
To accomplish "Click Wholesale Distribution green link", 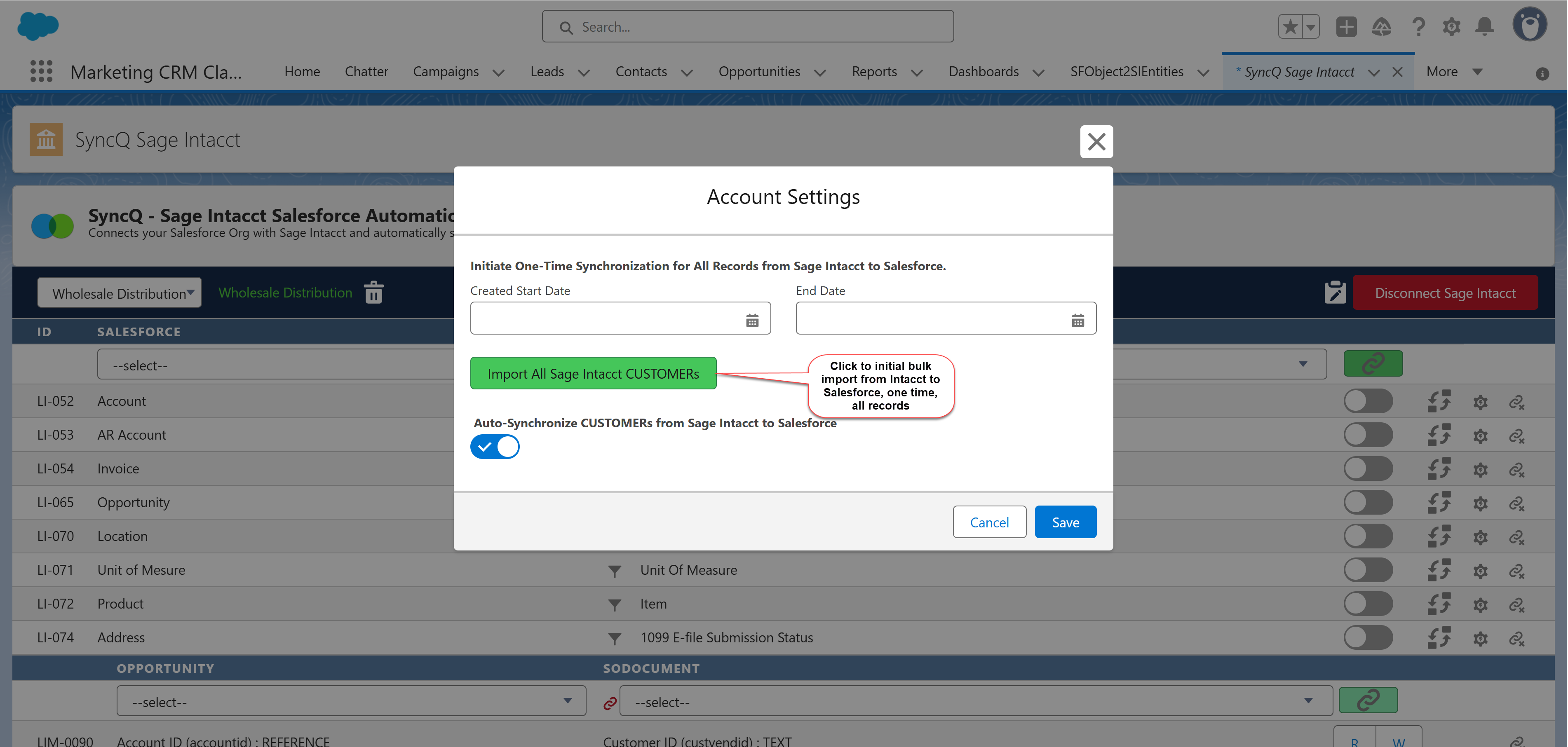I will tap(285, 293).
